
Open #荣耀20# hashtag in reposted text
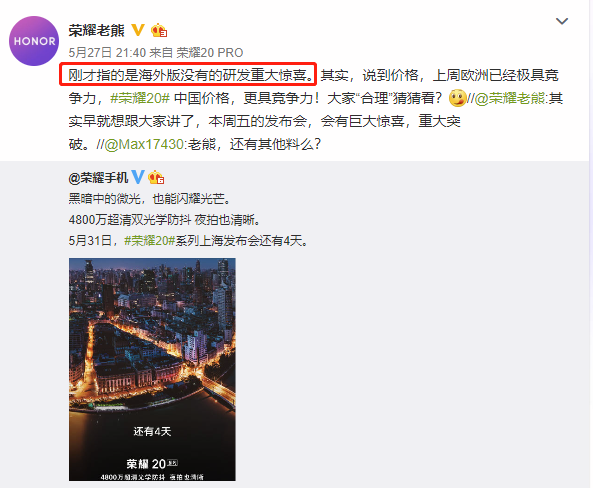point(150,241)
